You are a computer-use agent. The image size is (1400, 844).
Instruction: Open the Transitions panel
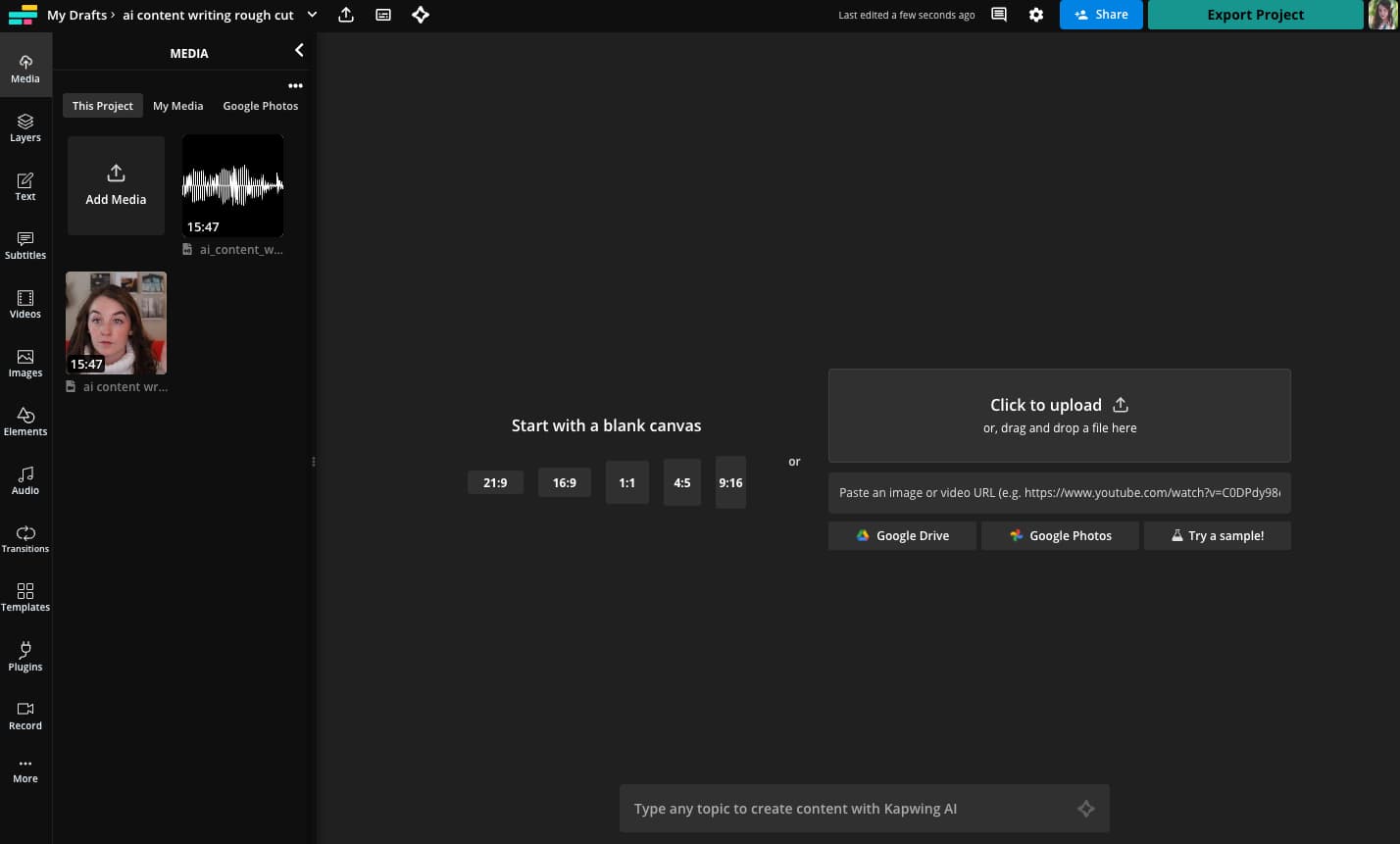[x=25, y=538]
